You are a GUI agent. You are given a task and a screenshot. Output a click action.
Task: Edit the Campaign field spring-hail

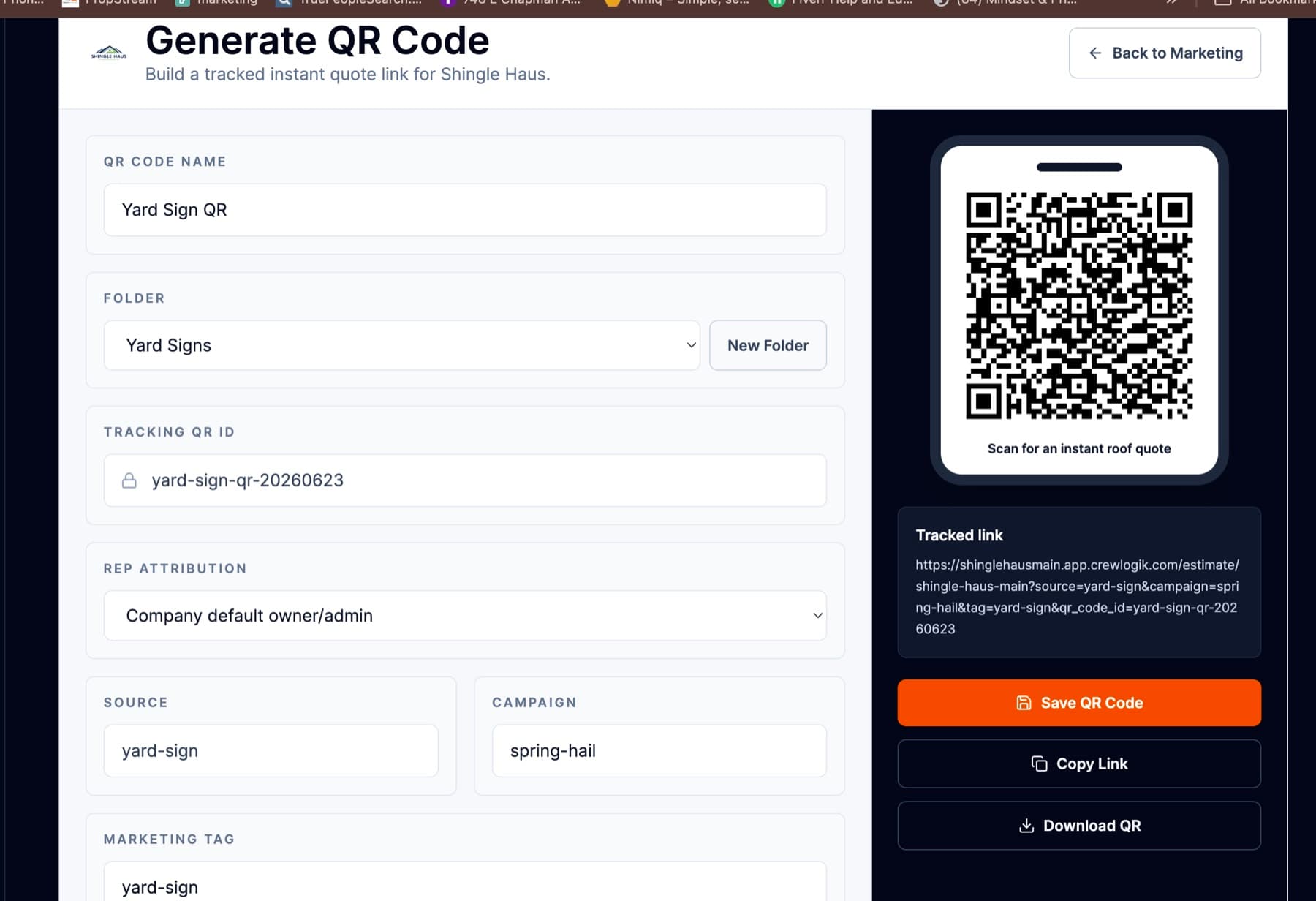point(659,751)
